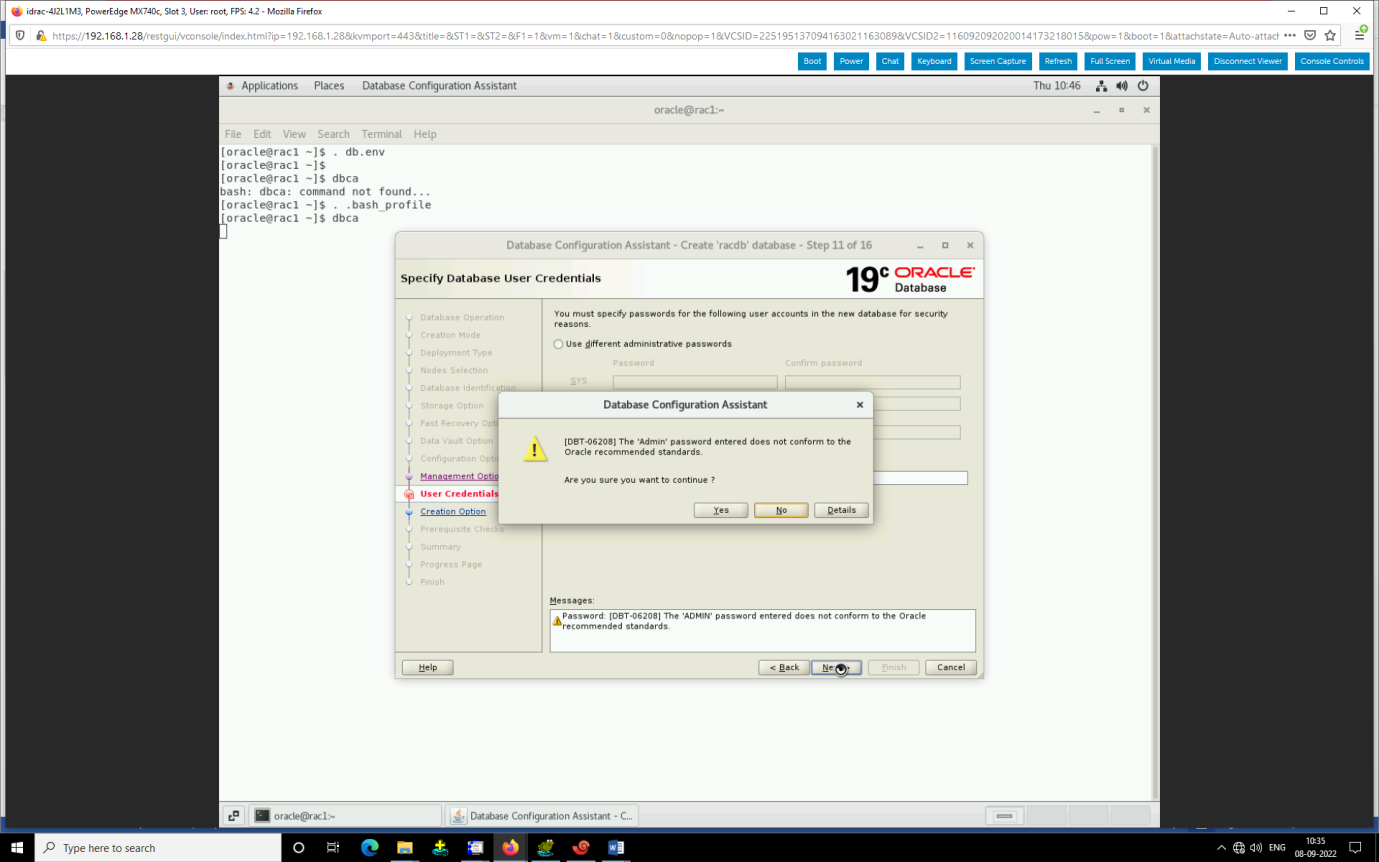Click the Cancel button in wizard
Image resolution: width=1379 pixels, height=862 pixels.
tap(951, 667)
